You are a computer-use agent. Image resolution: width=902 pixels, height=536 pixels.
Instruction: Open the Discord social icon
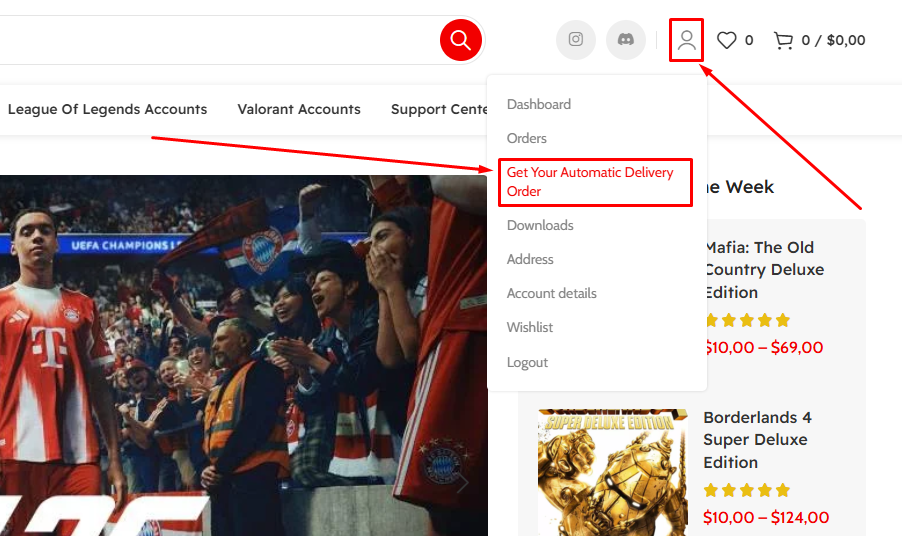626,40
